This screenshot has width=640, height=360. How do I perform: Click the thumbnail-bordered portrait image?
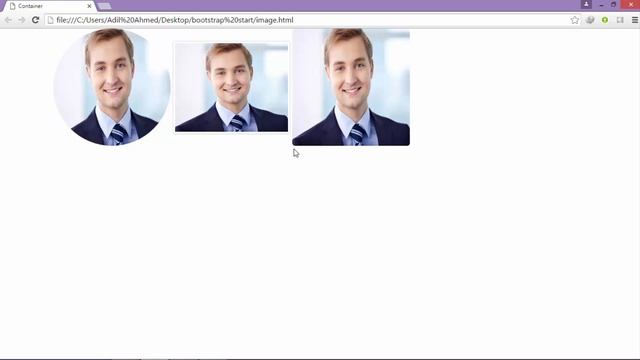pyautogui.click(x=231, y=87)
